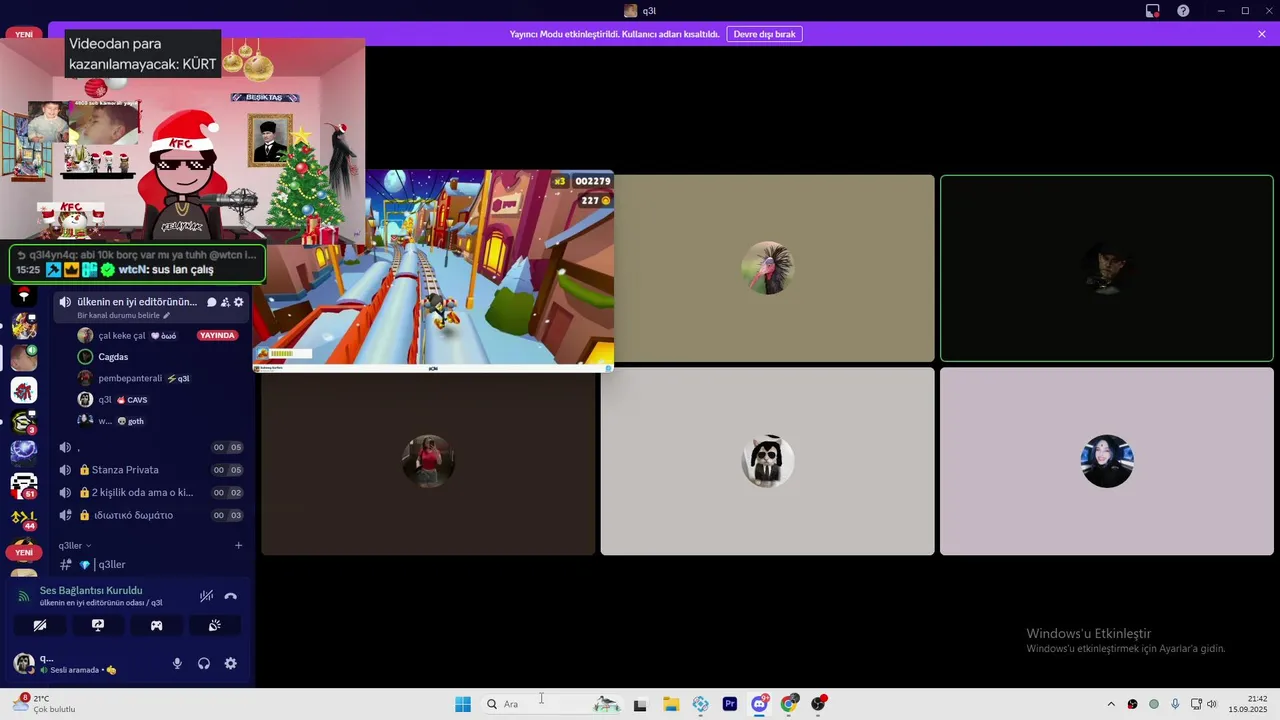Viewport: 1280px width, 720px height.
Task: Open chat for the voice channel
Action: click(211, 302)
